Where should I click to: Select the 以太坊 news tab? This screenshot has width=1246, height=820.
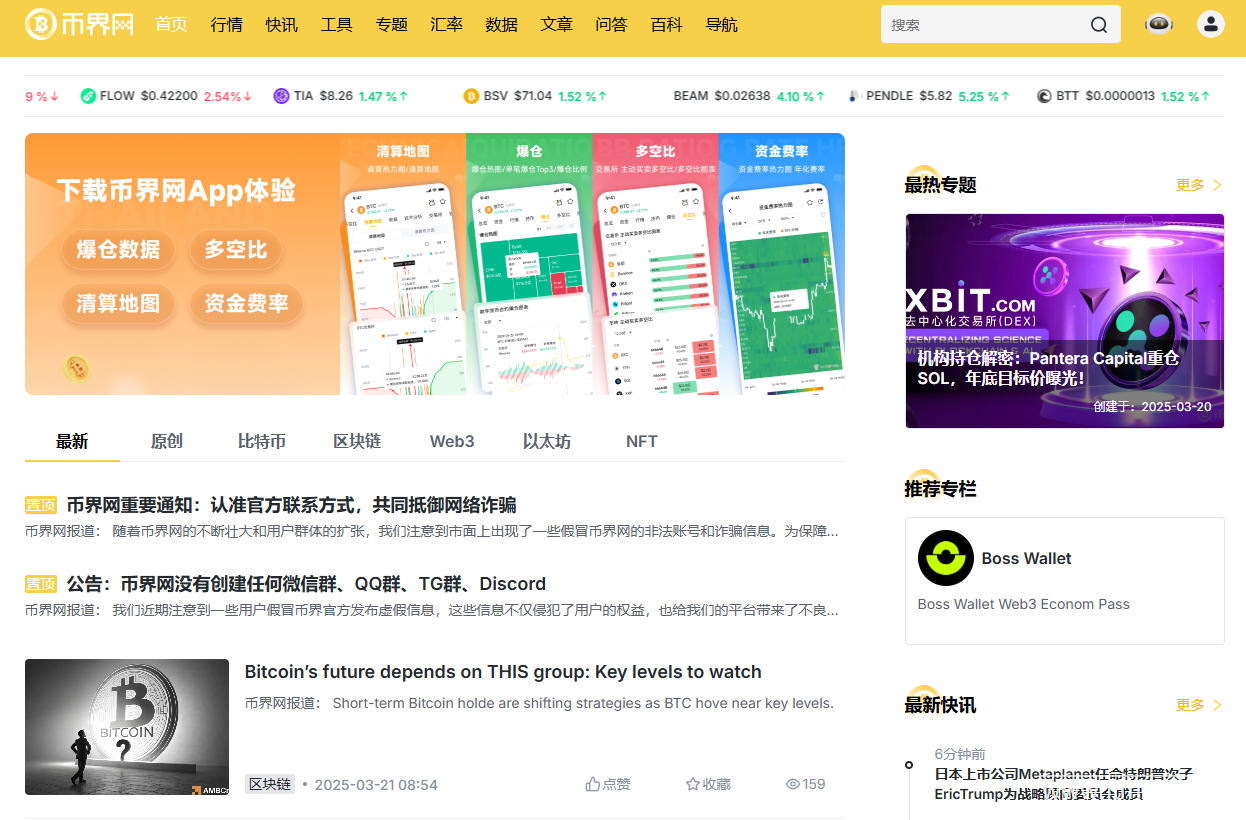(x=546, y=441)
